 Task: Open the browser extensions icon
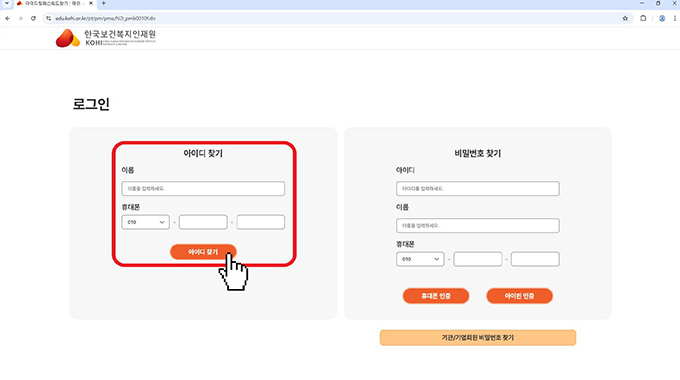tap(643, 18)
